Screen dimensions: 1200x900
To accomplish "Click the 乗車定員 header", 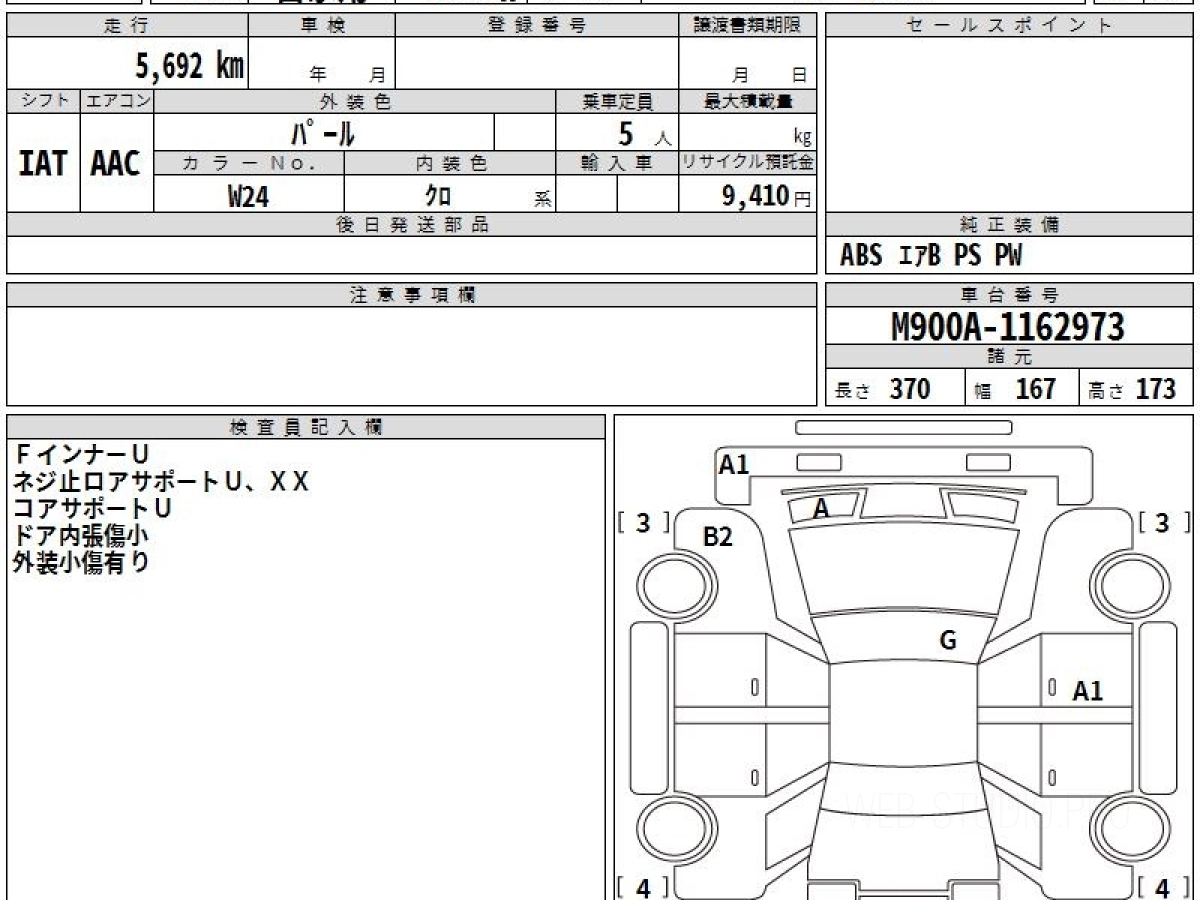I will 617,101.
